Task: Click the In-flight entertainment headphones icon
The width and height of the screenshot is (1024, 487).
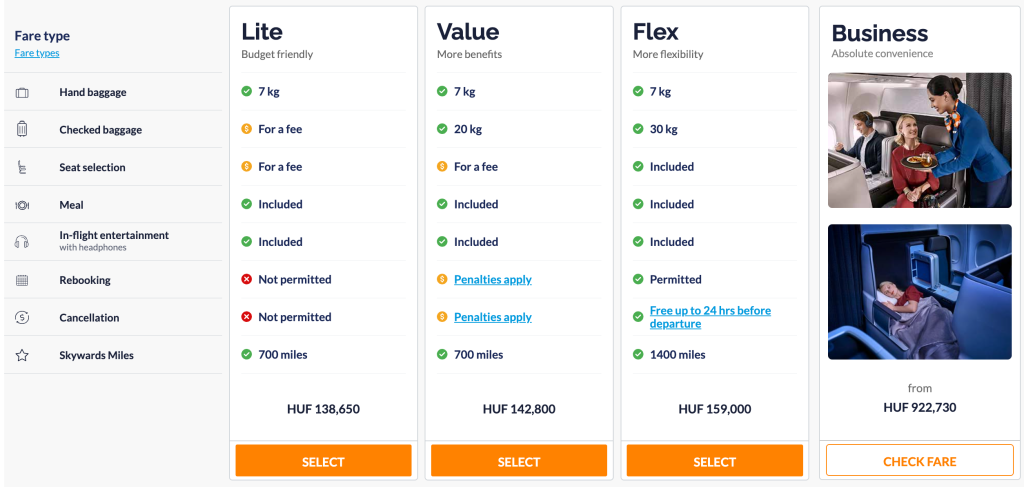Action: (x=22, y=241)
